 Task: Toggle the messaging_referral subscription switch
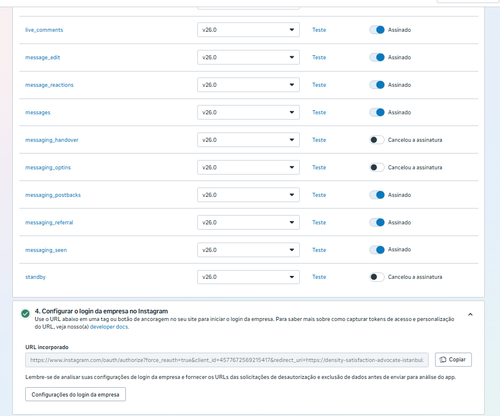[377, 222]
